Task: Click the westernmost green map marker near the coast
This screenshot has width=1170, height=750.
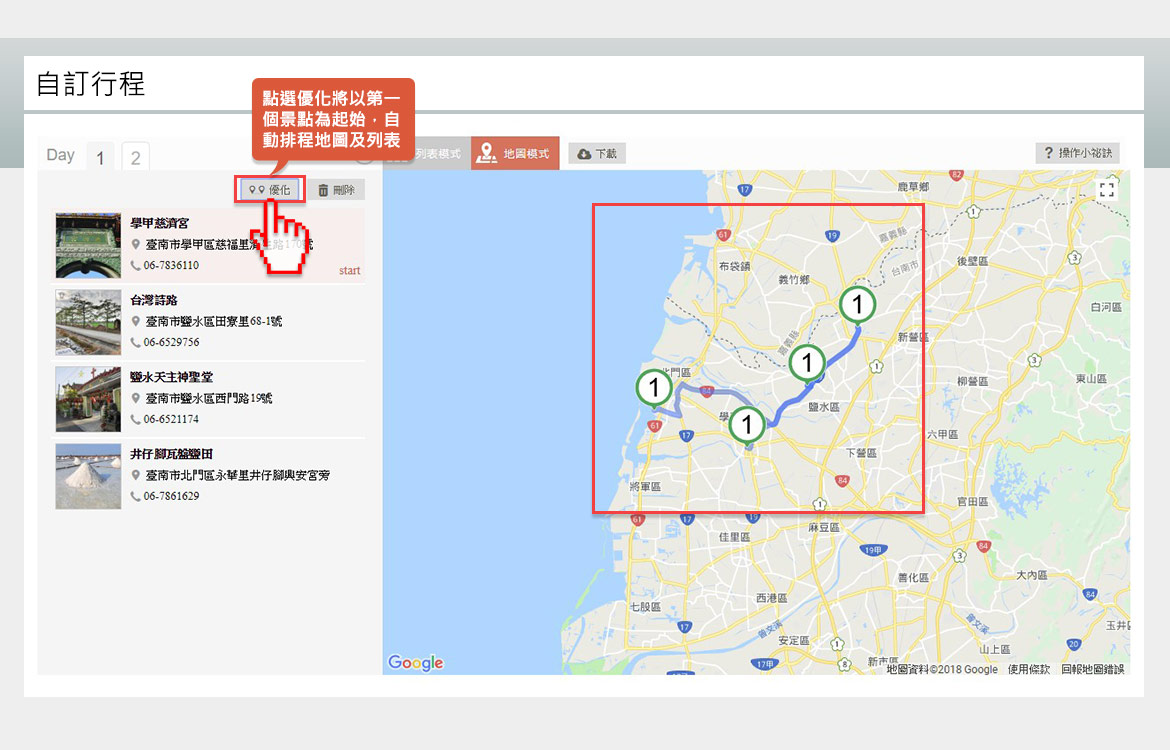Action: click(654, 389)
